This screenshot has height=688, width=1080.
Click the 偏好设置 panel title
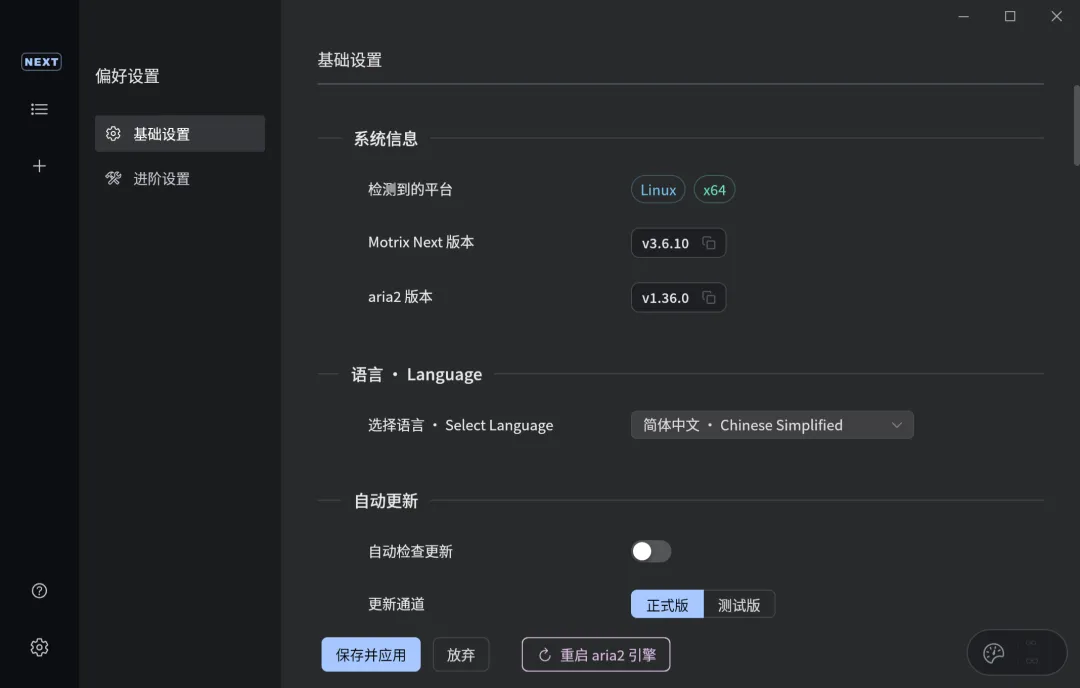(127, 76)
